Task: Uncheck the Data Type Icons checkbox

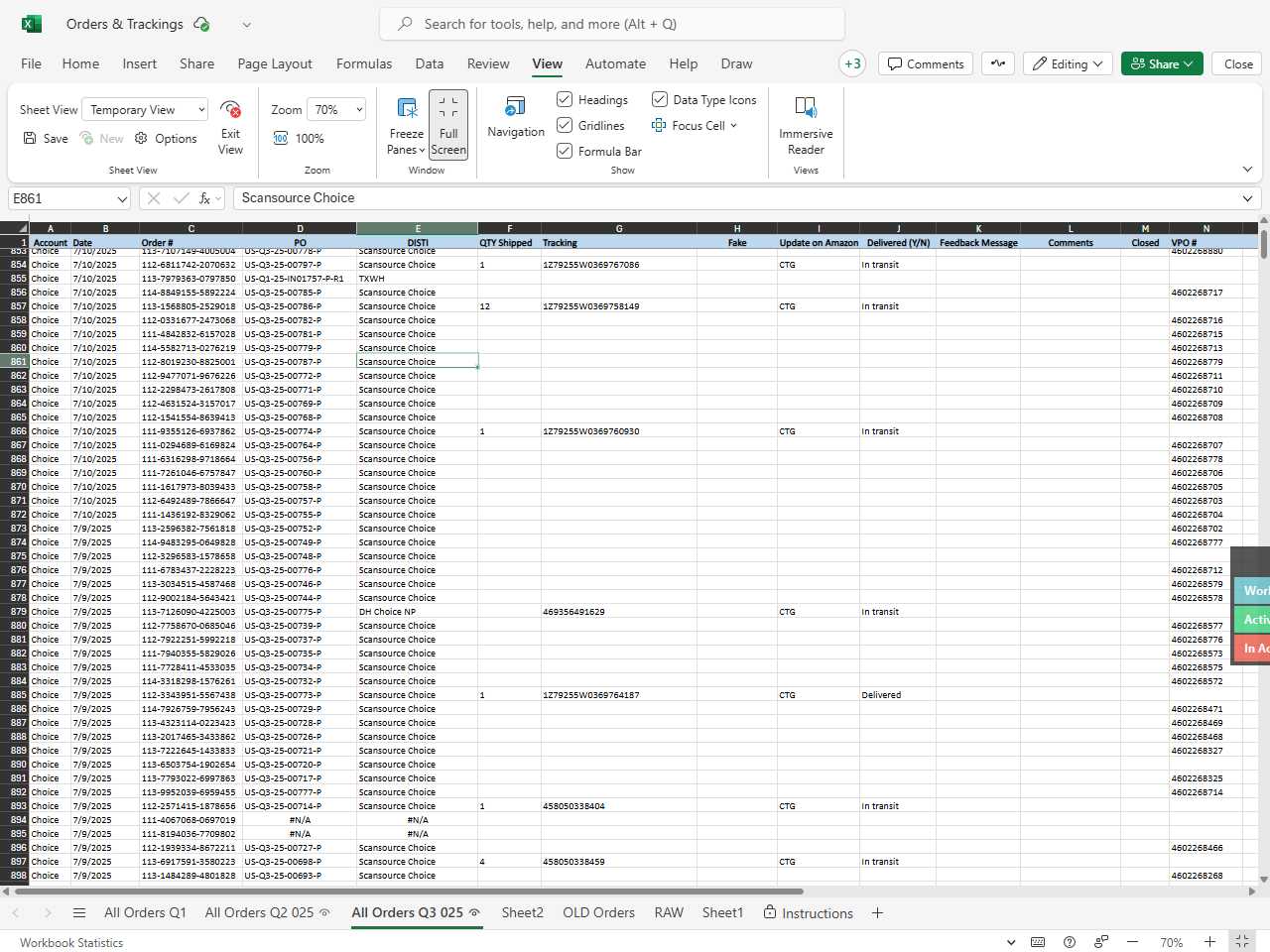Action: (659, 99)
